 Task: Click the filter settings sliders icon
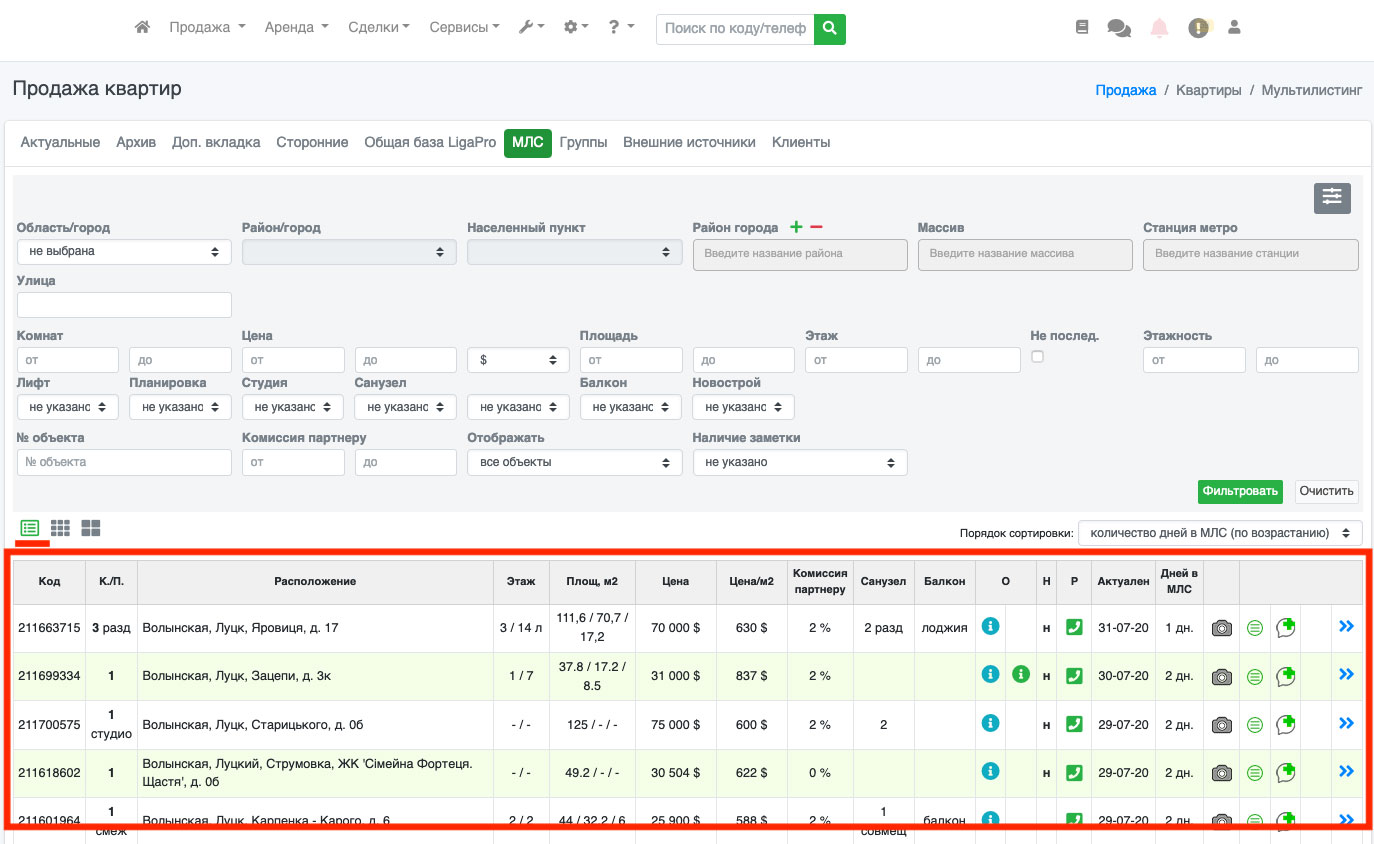(x=1332, y=198)
